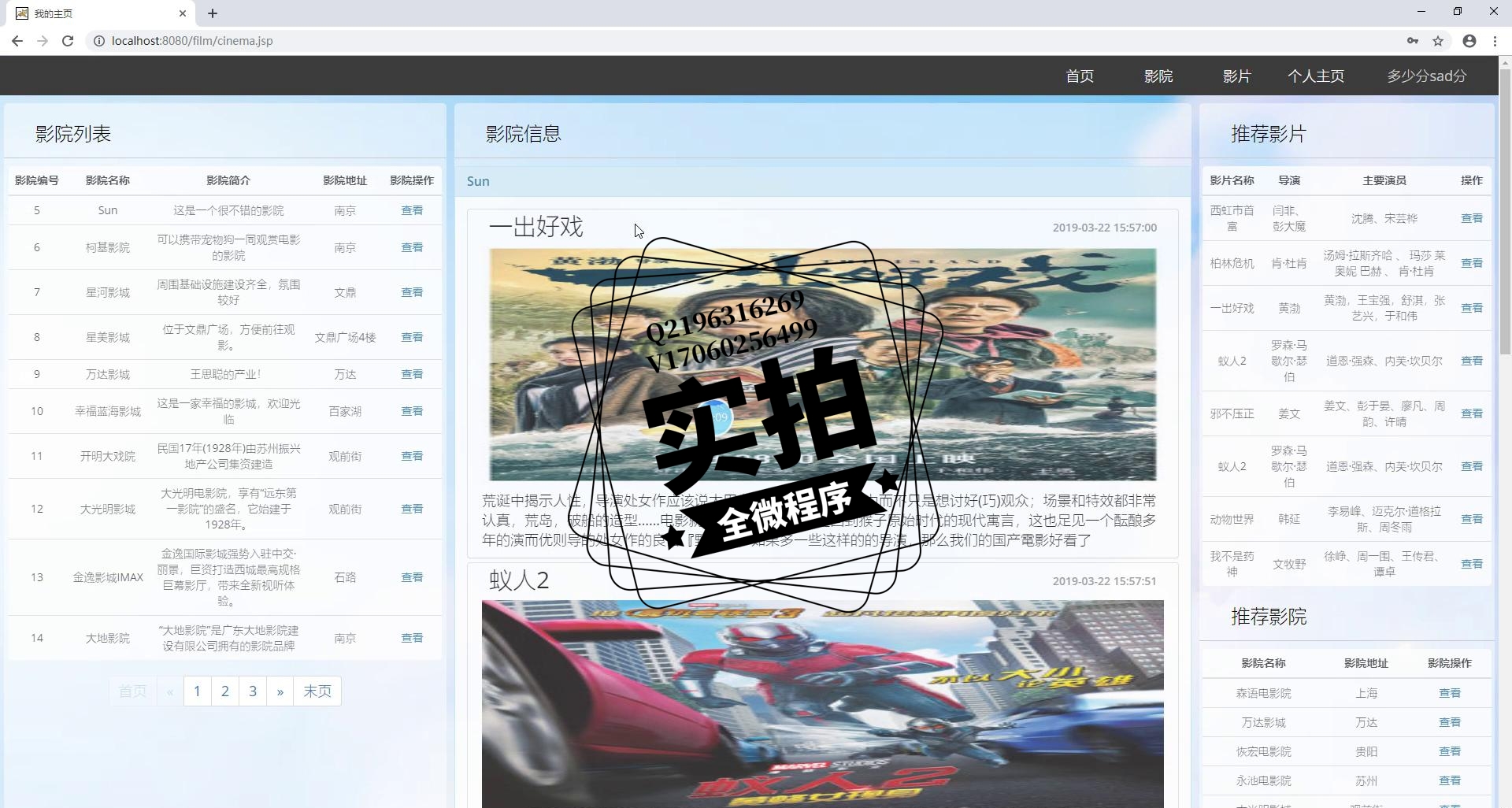The image size is (1512, 808).
Task: View recommended cinema 万达影城 in 上海 list
Action: (1450, 722)
